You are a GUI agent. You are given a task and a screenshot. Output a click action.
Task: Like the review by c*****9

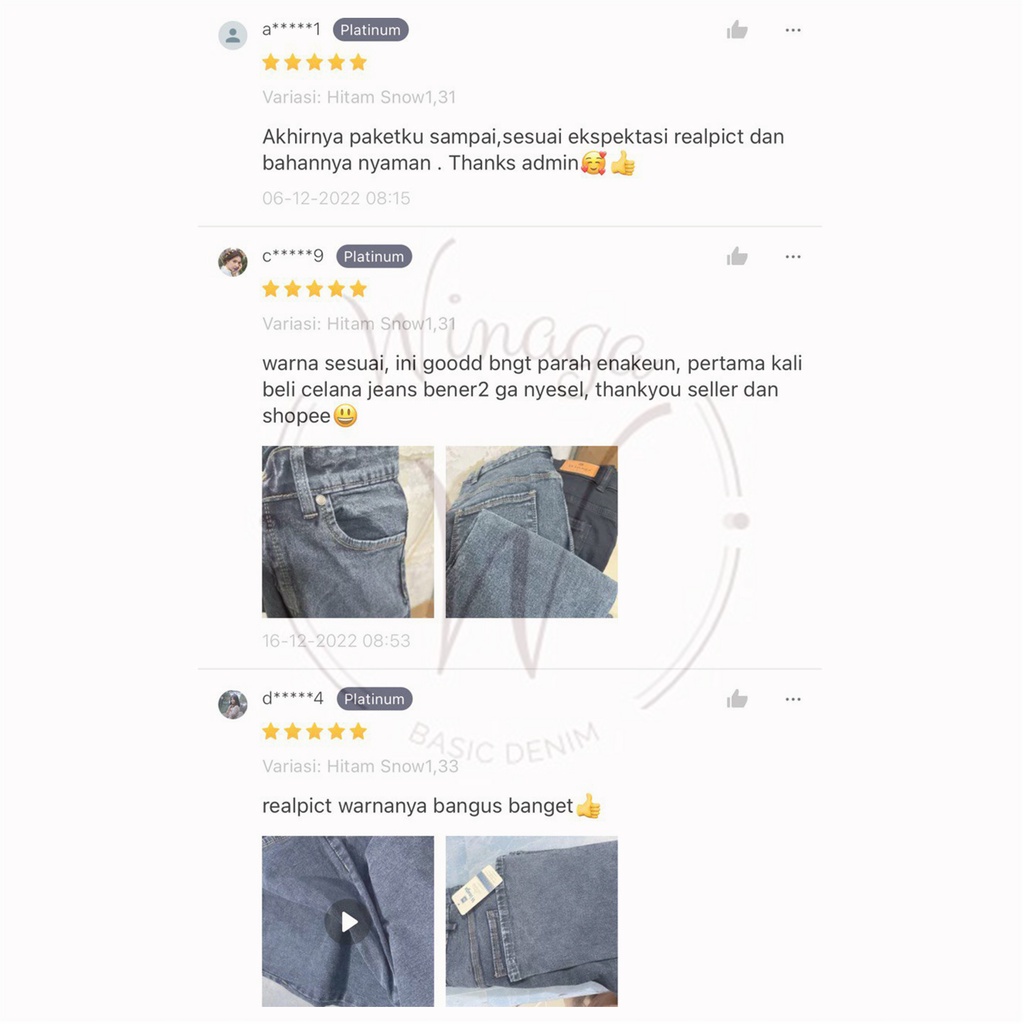pyautogui.click(x=737, y=257)
